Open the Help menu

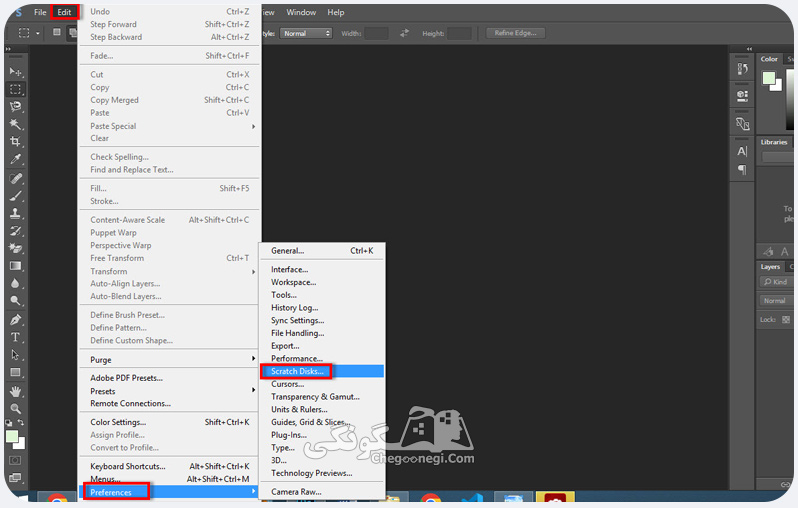click(335, 12)
